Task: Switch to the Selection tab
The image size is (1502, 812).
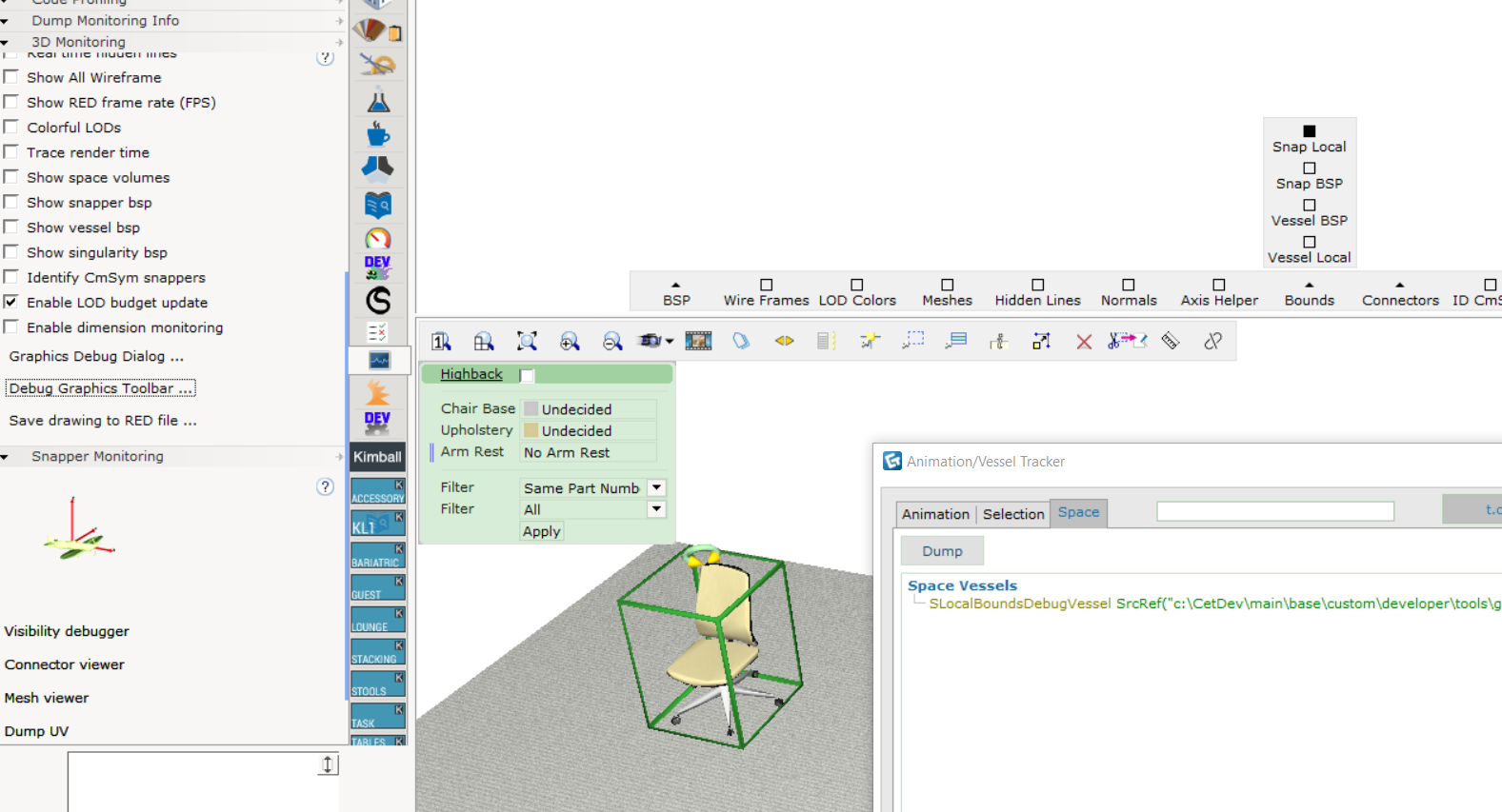Action: pos(1013,514)
